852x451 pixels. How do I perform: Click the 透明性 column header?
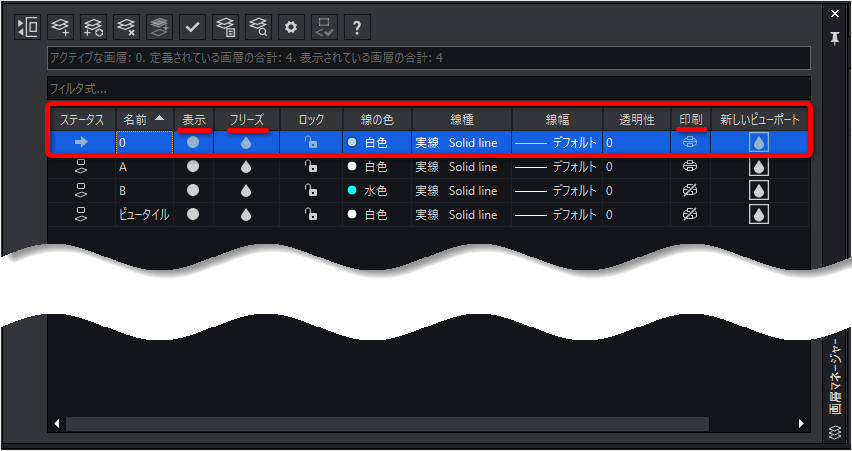[636, 119]
